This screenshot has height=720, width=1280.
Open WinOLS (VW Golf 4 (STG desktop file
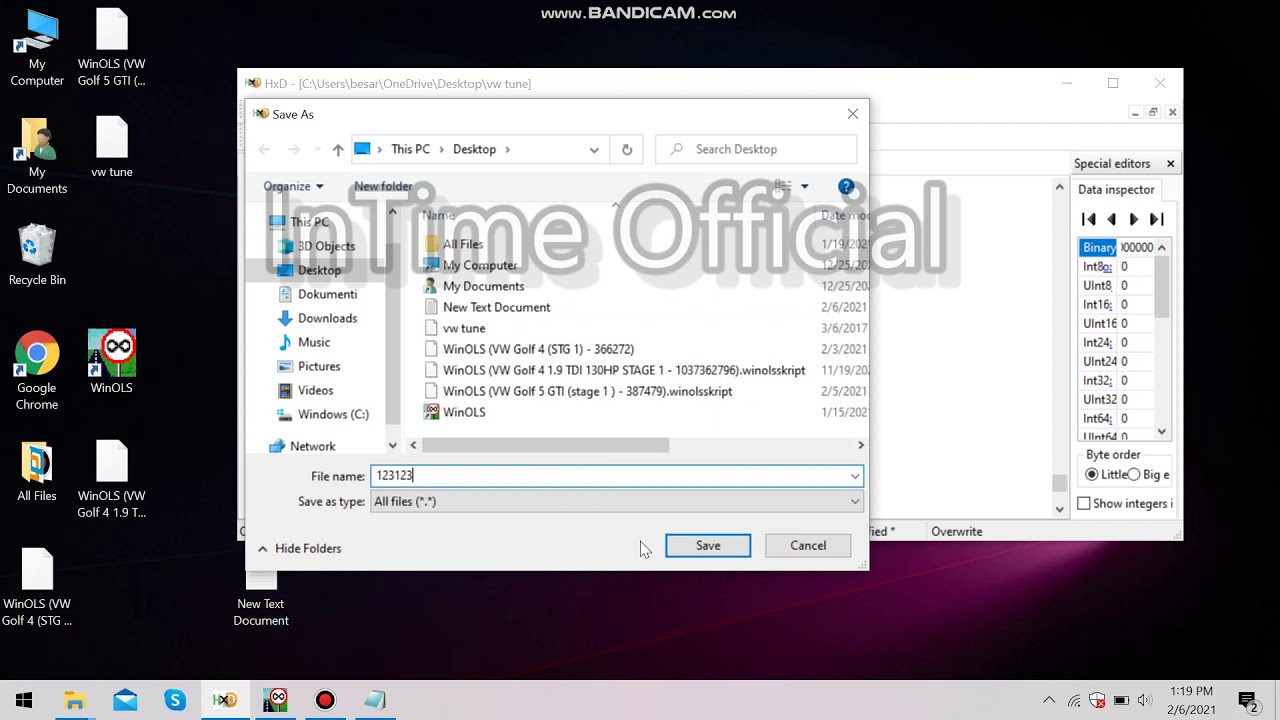point(37,588)
